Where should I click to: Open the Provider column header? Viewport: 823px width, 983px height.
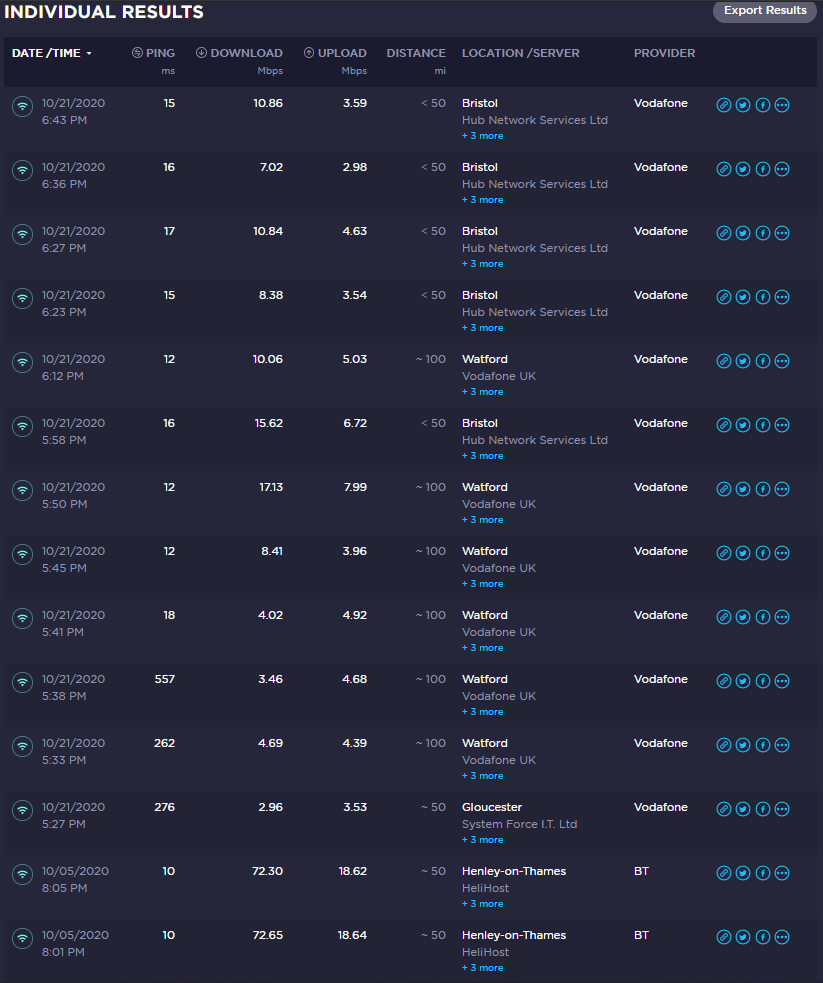pyautogui.click(x=664, y=53)
